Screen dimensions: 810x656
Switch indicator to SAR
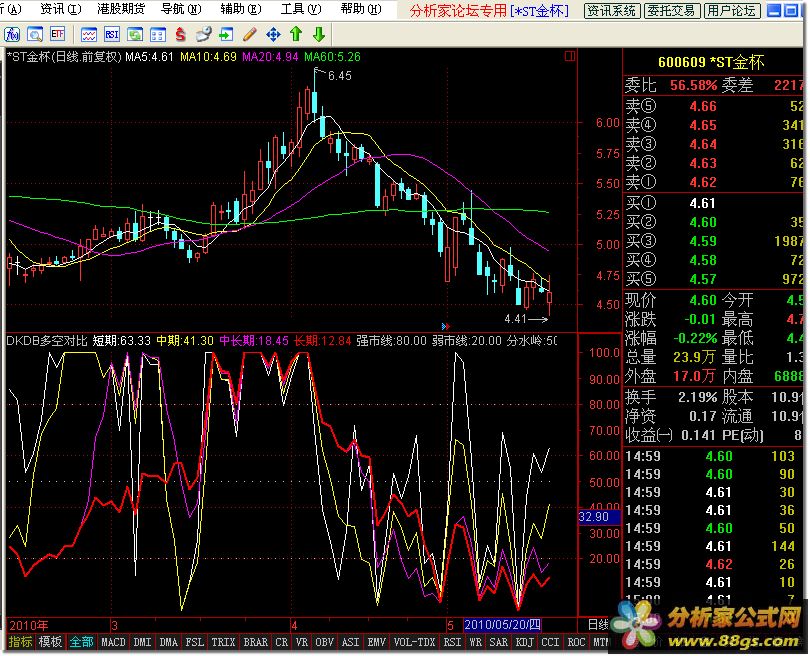coord(499,642)
